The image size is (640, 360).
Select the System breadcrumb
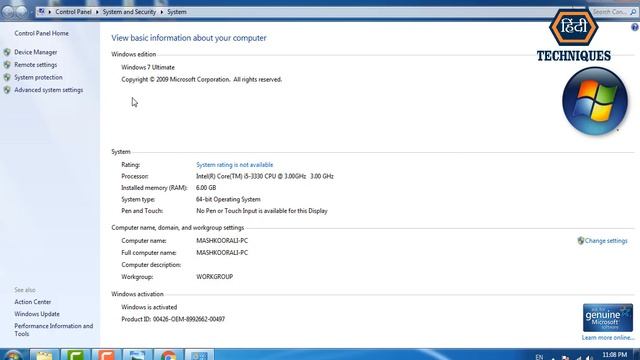177,12
